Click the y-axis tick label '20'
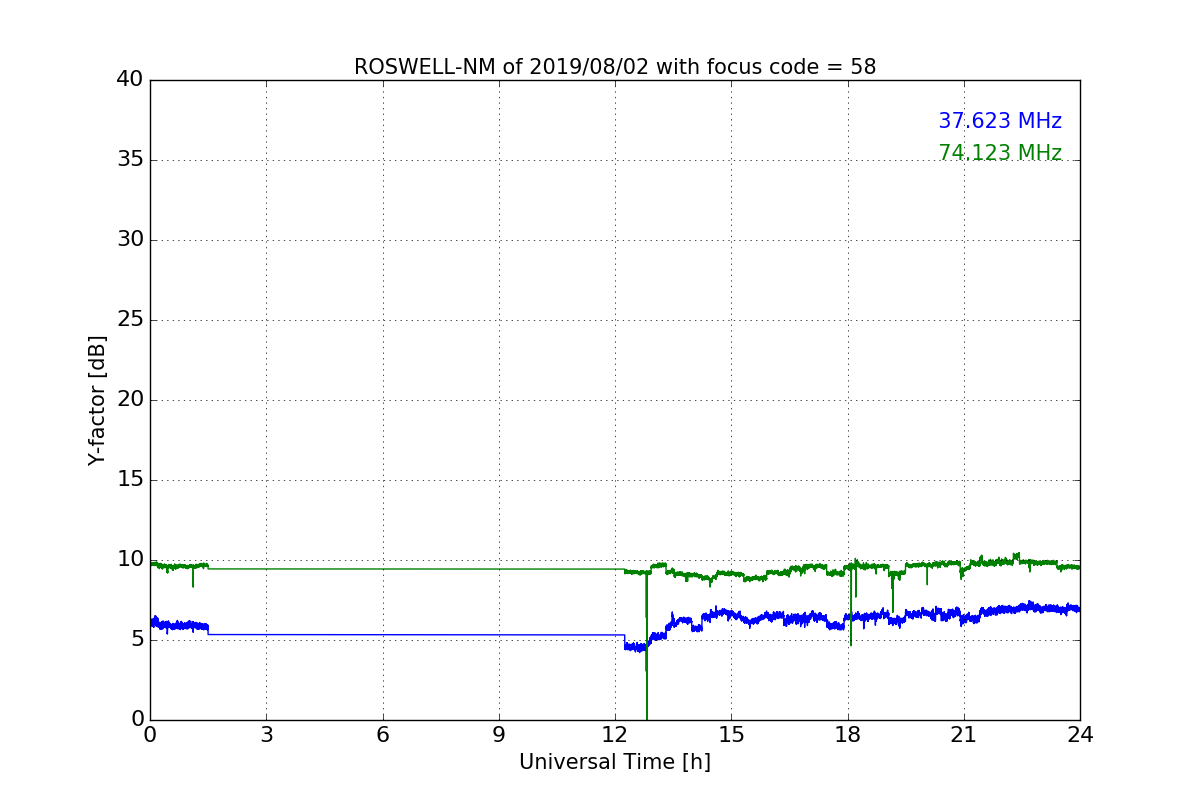Image resolution: width=1200 pixels, height=800 pixels. coord(130,399)
